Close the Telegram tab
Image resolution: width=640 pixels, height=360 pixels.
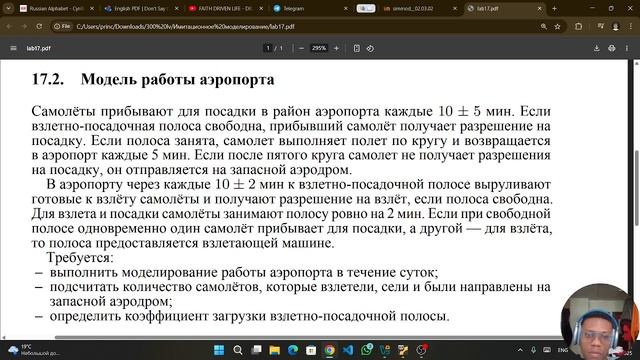[346, 9]
